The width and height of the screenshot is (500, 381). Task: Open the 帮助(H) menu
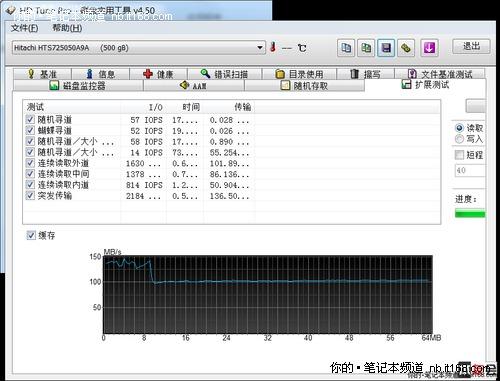point(67,28)
